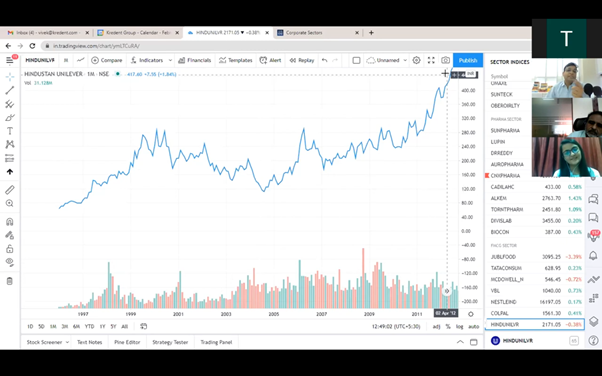This screenshot has width=602, height=376.
Task: Select the YTD date range
Action: 89,326
